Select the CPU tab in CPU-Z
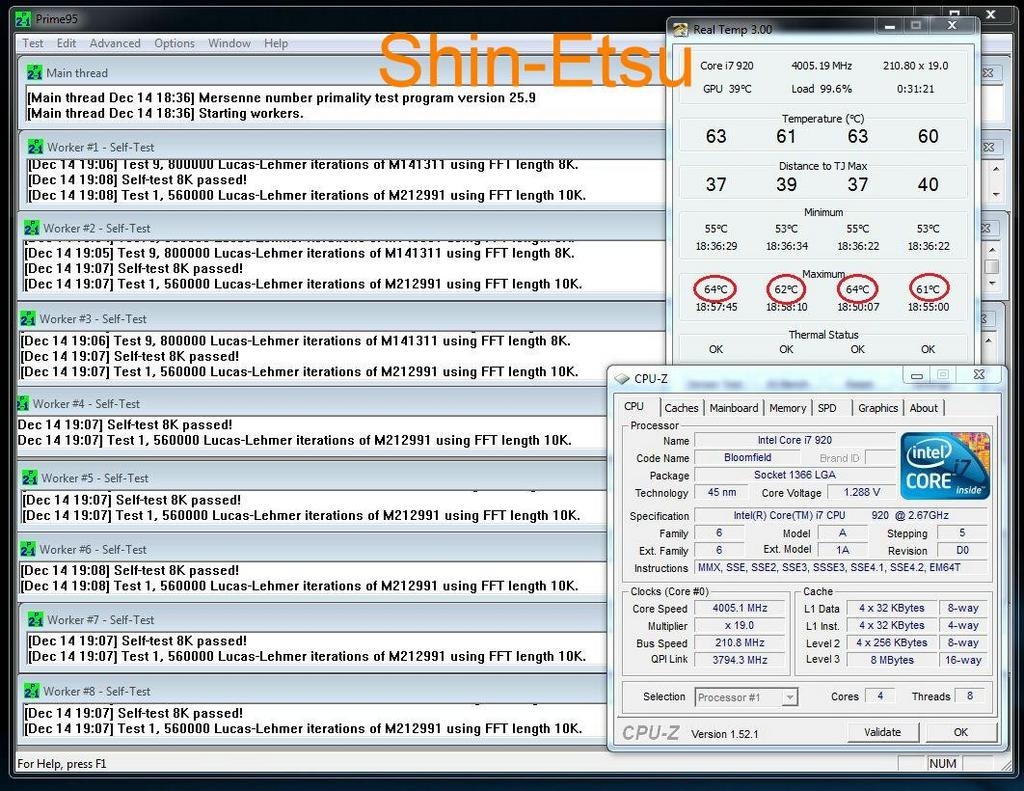Image resolution: width=1024 pixels, height=791 pixels. [634, 406]
